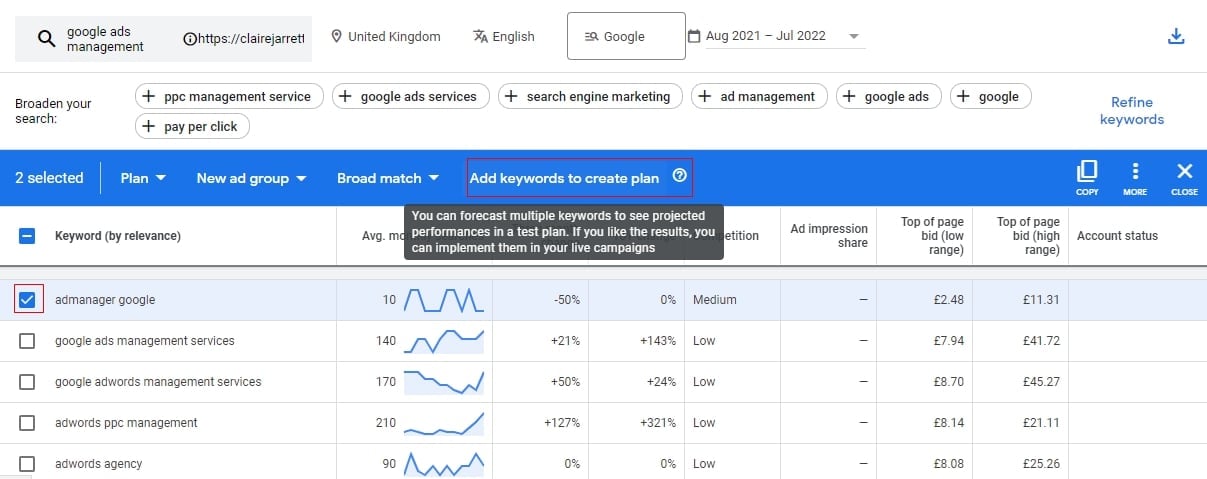This screenshot has height=479, width=1207.
Task: Click the search magnifier icon
Action: 46,39
